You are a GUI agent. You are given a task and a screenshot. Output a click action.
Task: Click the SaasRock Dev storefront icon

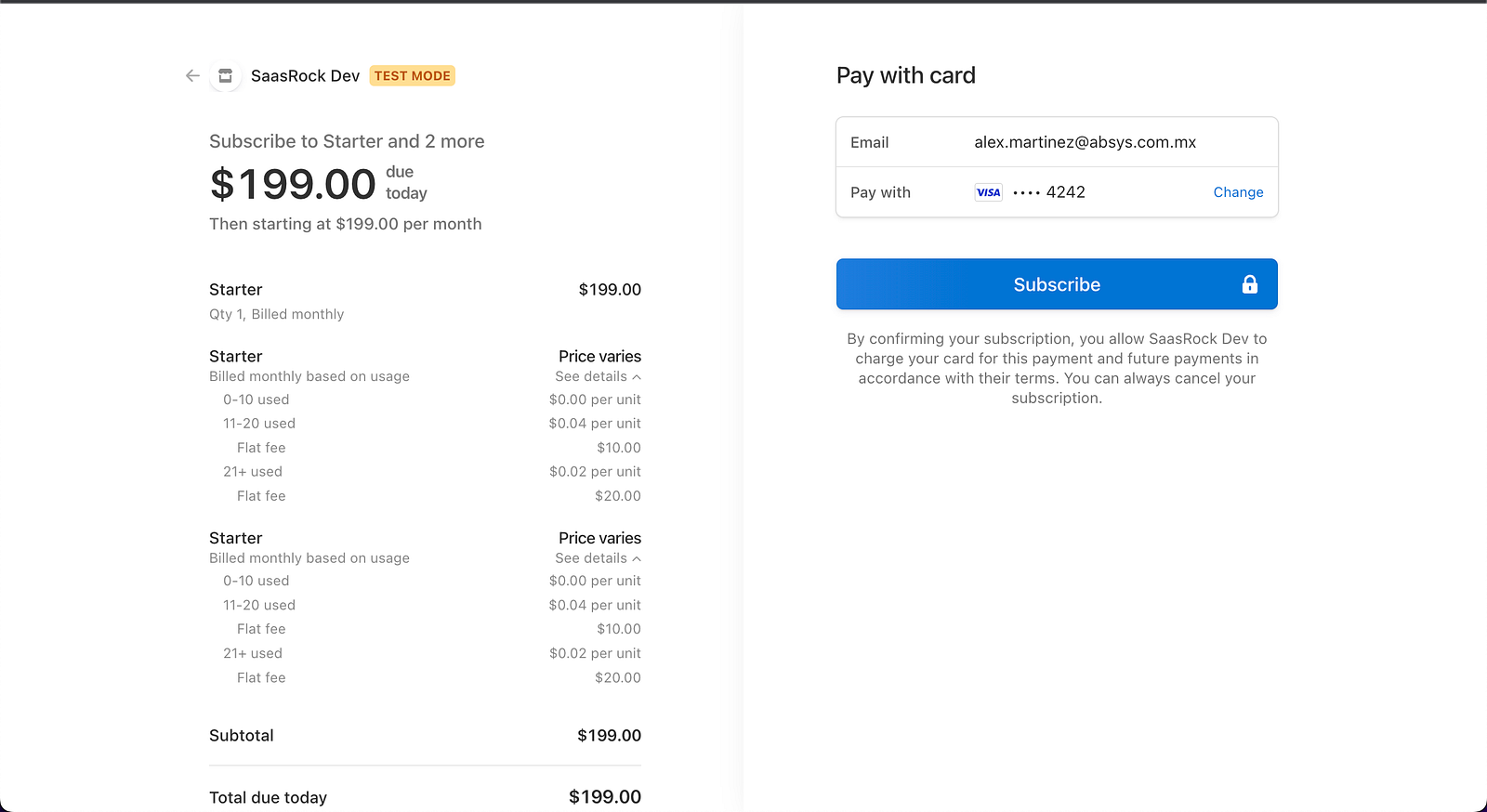[x=225, y=76]
